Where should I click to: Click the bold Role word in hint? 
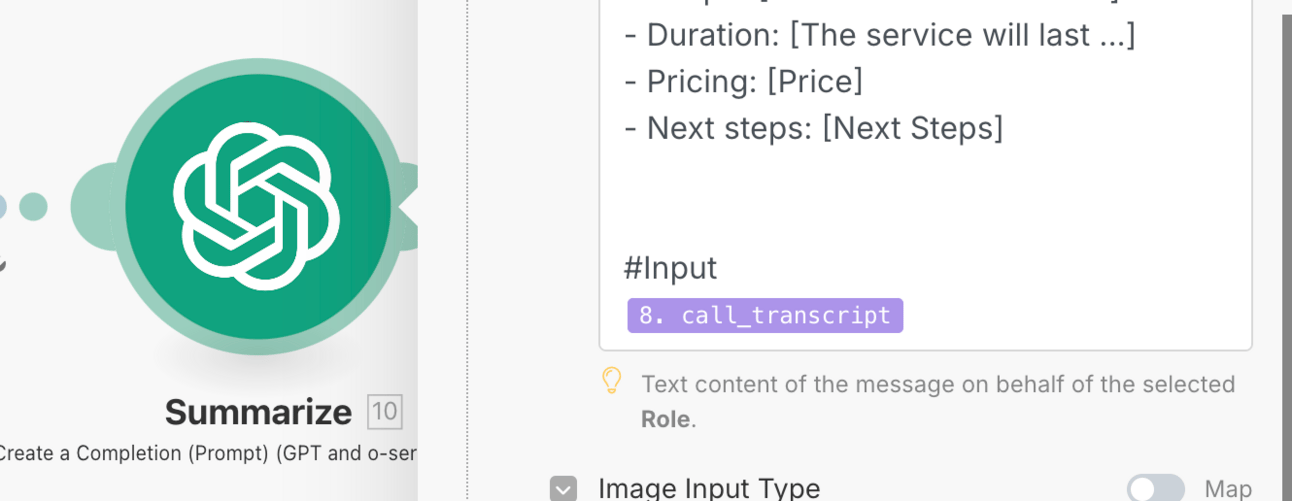[x=665, y=419]
